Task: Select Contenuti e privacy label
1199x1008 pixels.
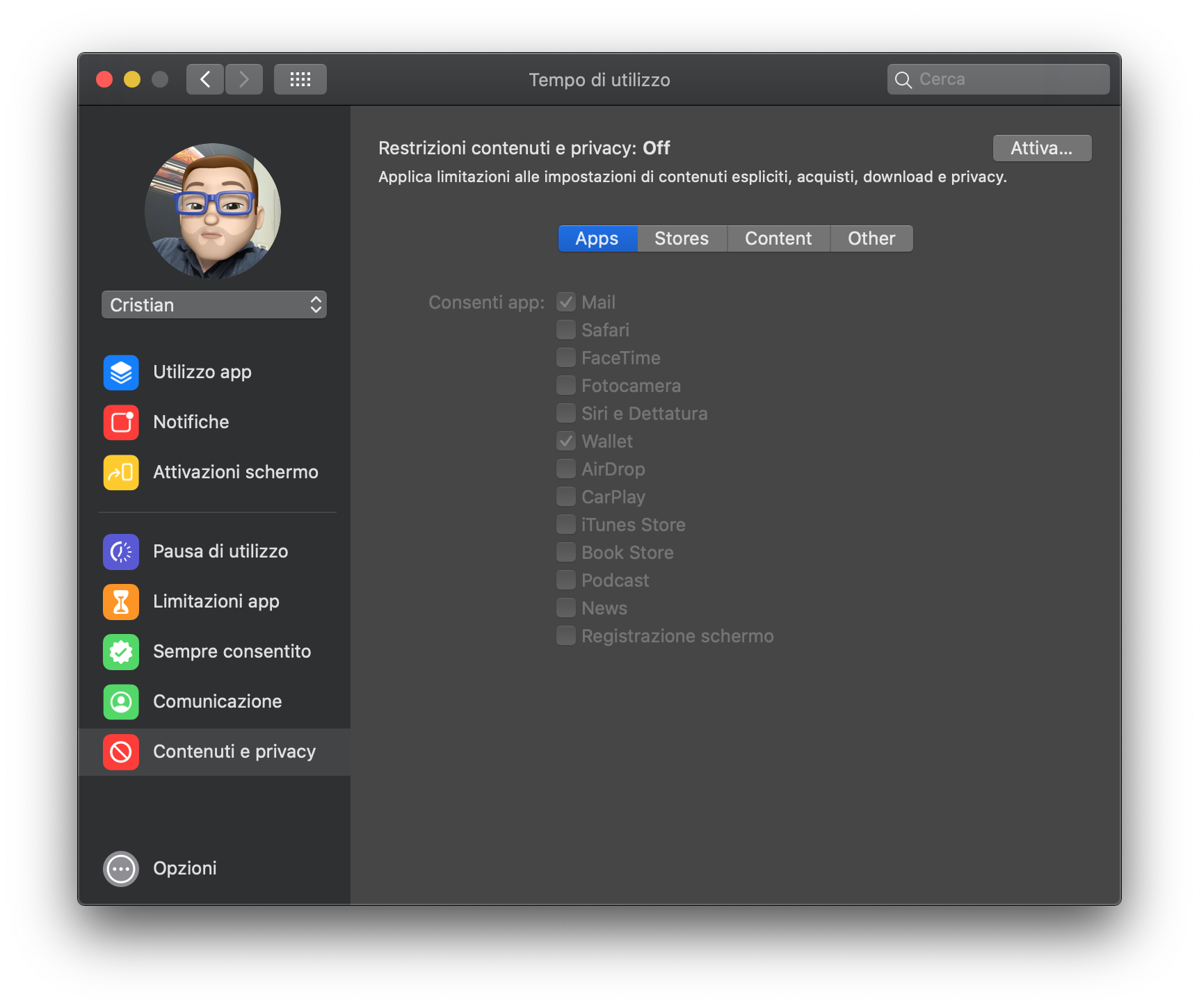Action: (x=234, y=752)
